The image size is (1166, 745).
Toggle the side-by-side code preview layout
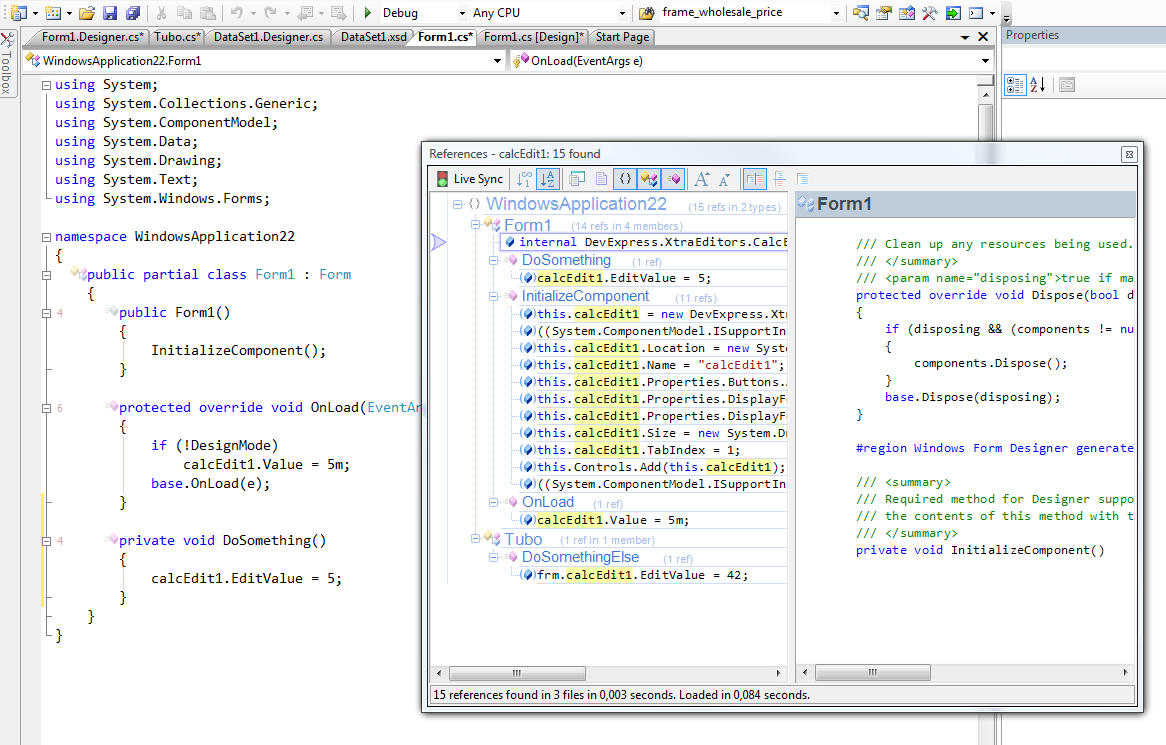[x=754, y=179]
